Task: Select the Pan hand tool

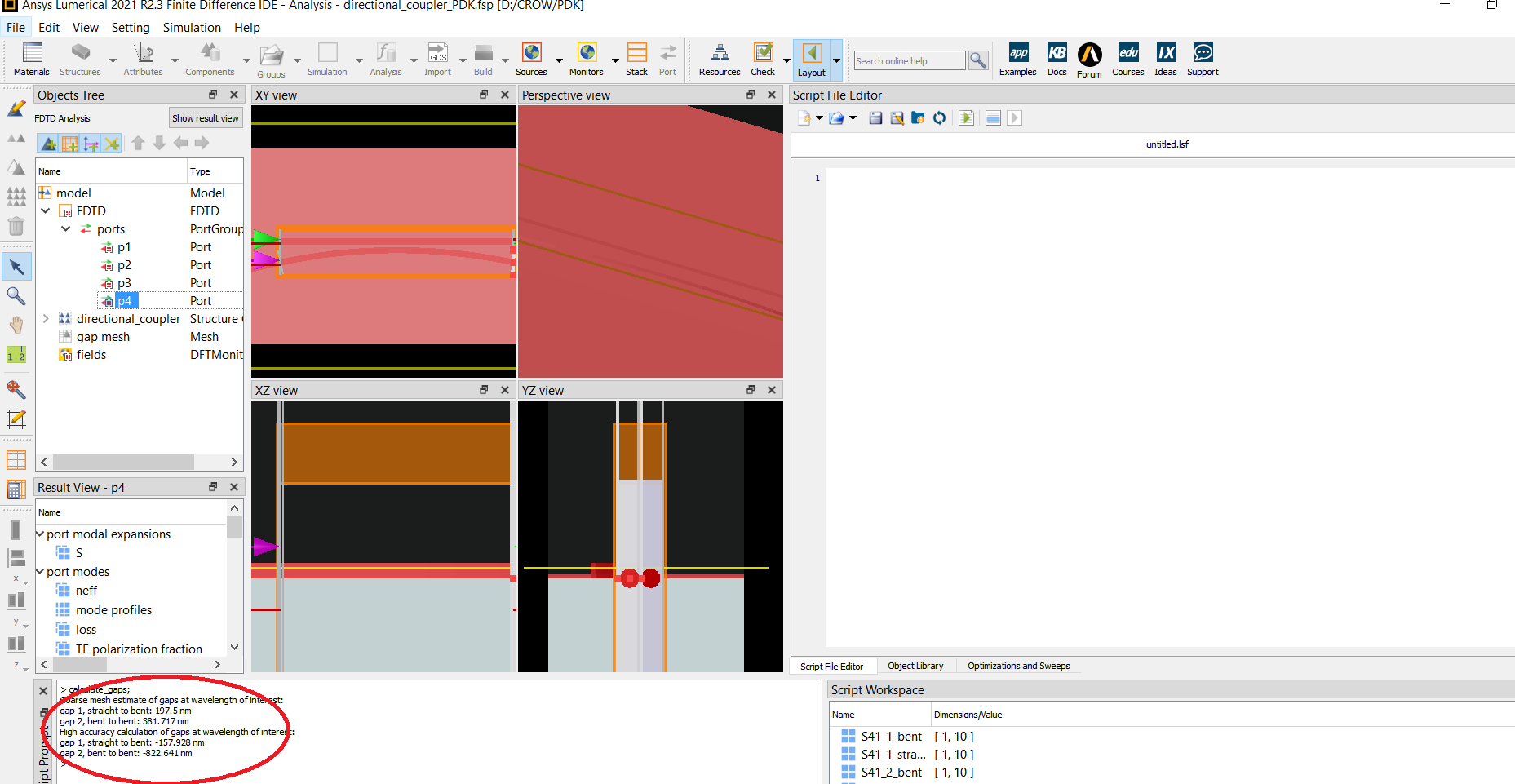Action: click(x=16, y=325)
